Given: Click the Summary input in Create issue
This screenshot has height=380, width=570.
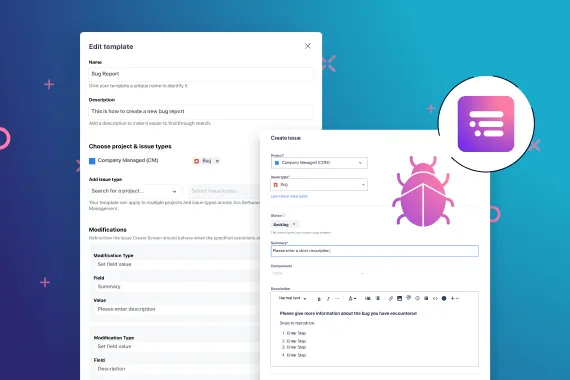Looking at the screenshot, I should pos(374,251).
